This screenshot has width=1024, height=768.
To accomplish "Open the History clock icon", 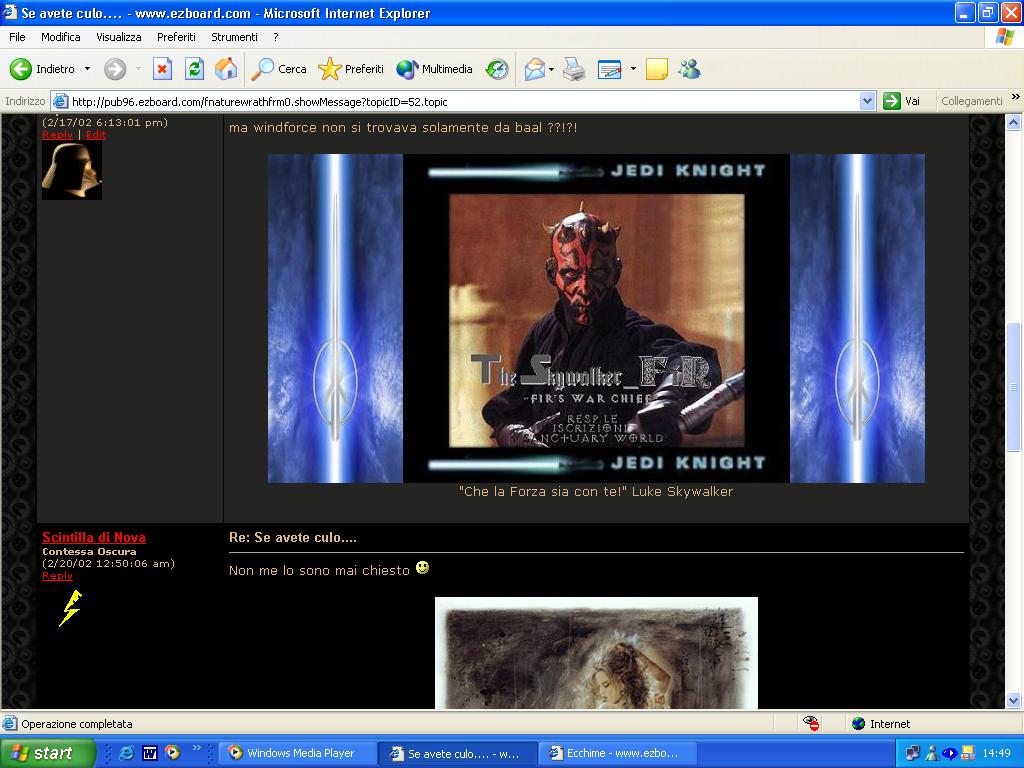I will tap(497, 69).
